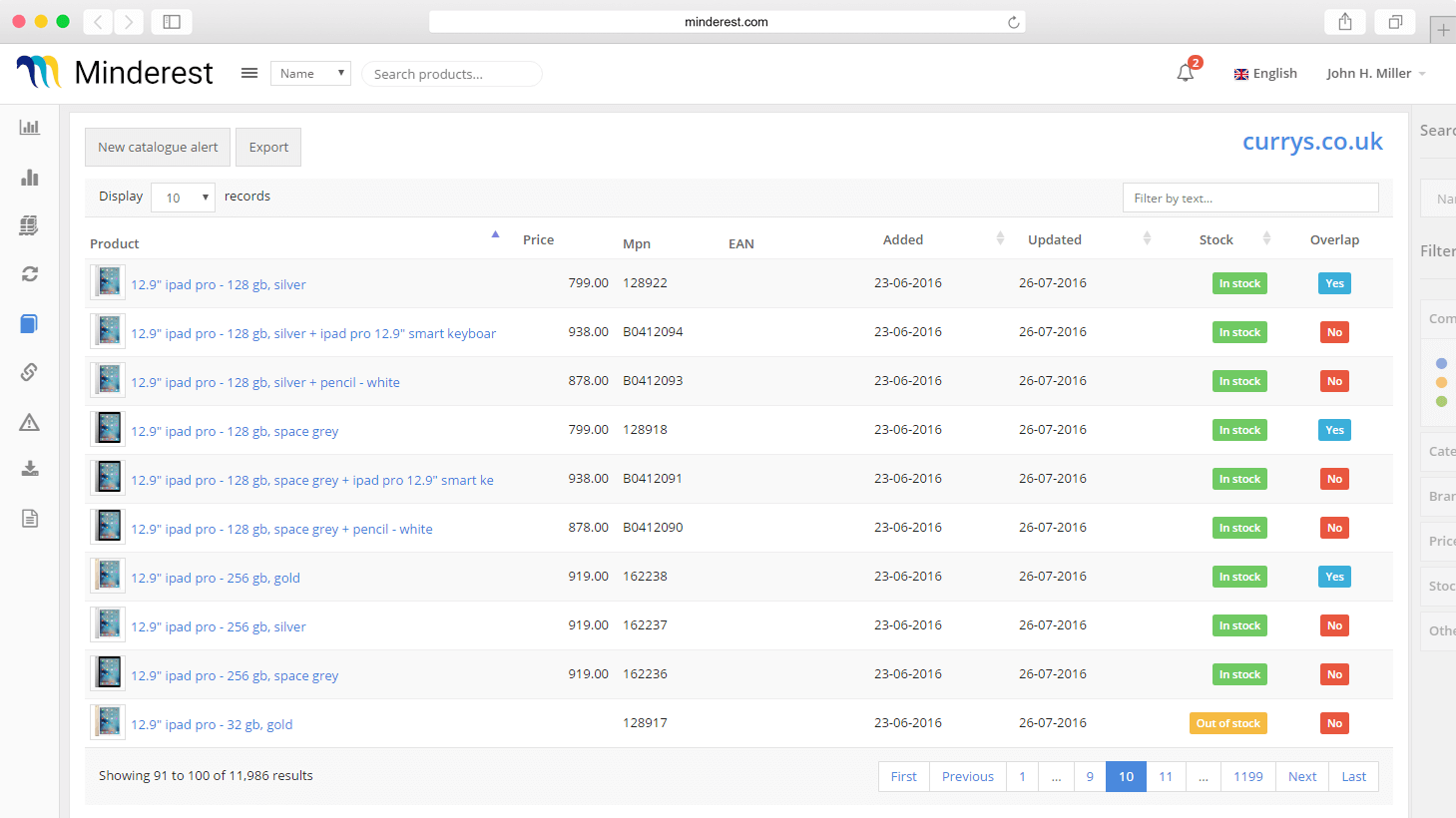Toggle the hamburger menu icon
Screen dimensions: 1456x818
click(249, 73)
